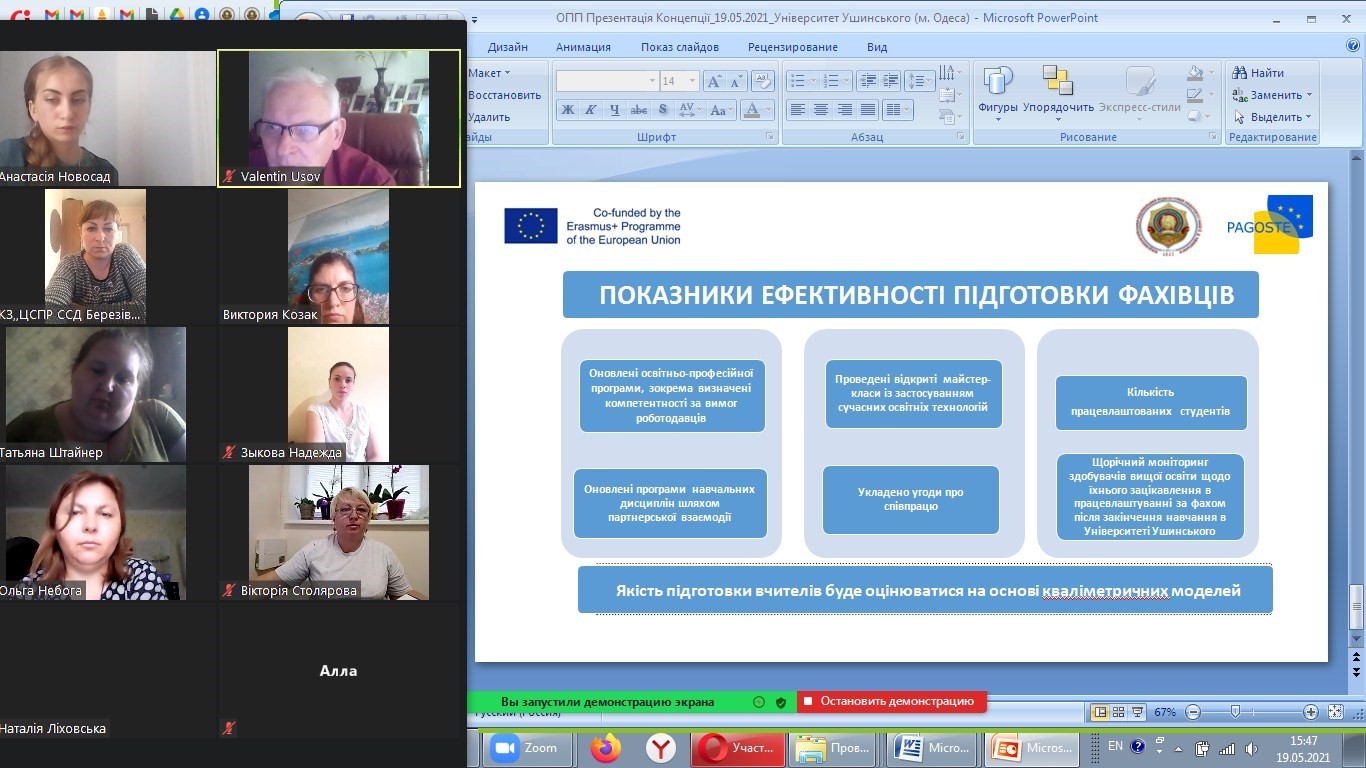The width and height of the screenshot is (1366, 768).
Task: Click the Упорядочить arrange icon
Action: tap(1058, 90)
